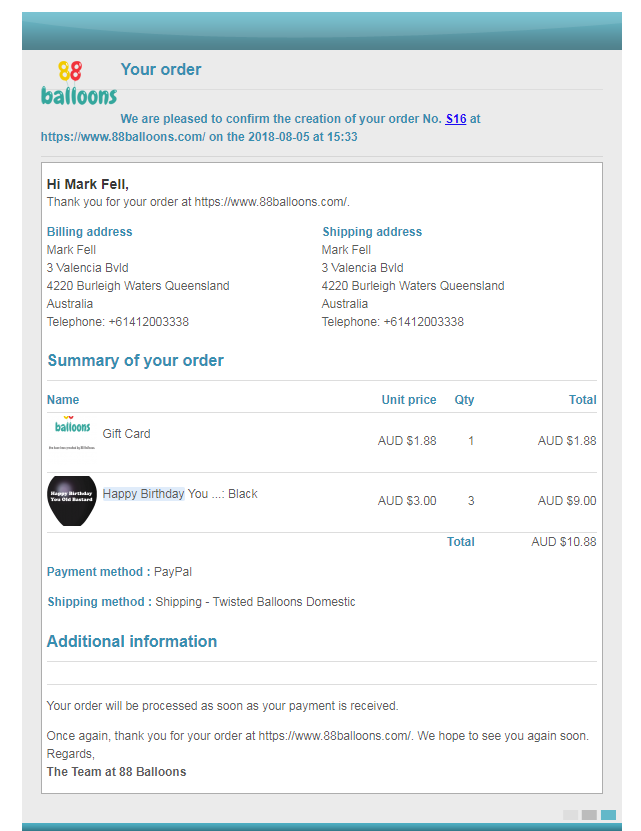Click the light gray square at bottom right
This screenshot has height=831, width=641.
tap(570, 815)
